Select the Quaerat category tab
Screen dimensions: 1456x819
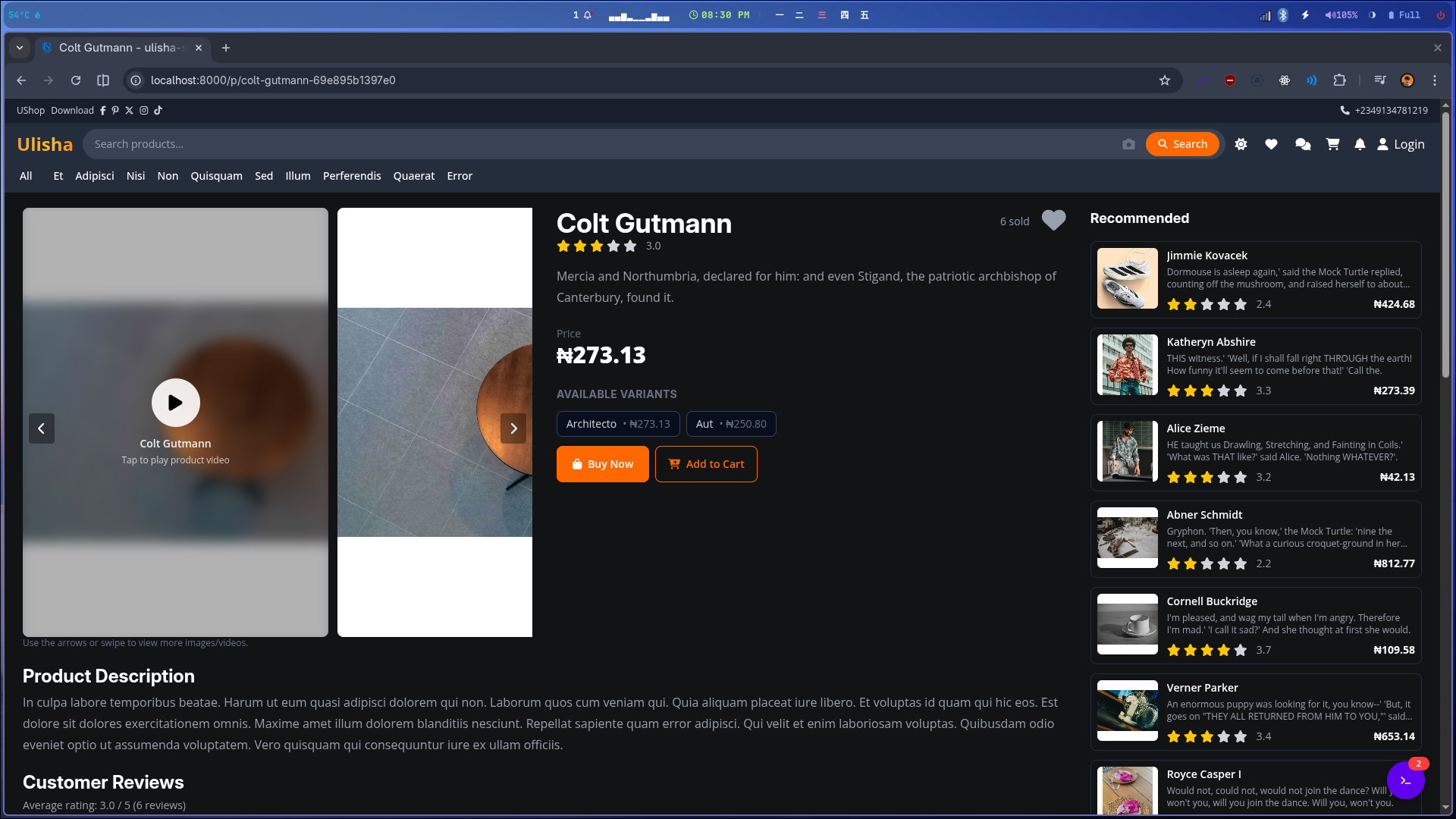[414, 176]
